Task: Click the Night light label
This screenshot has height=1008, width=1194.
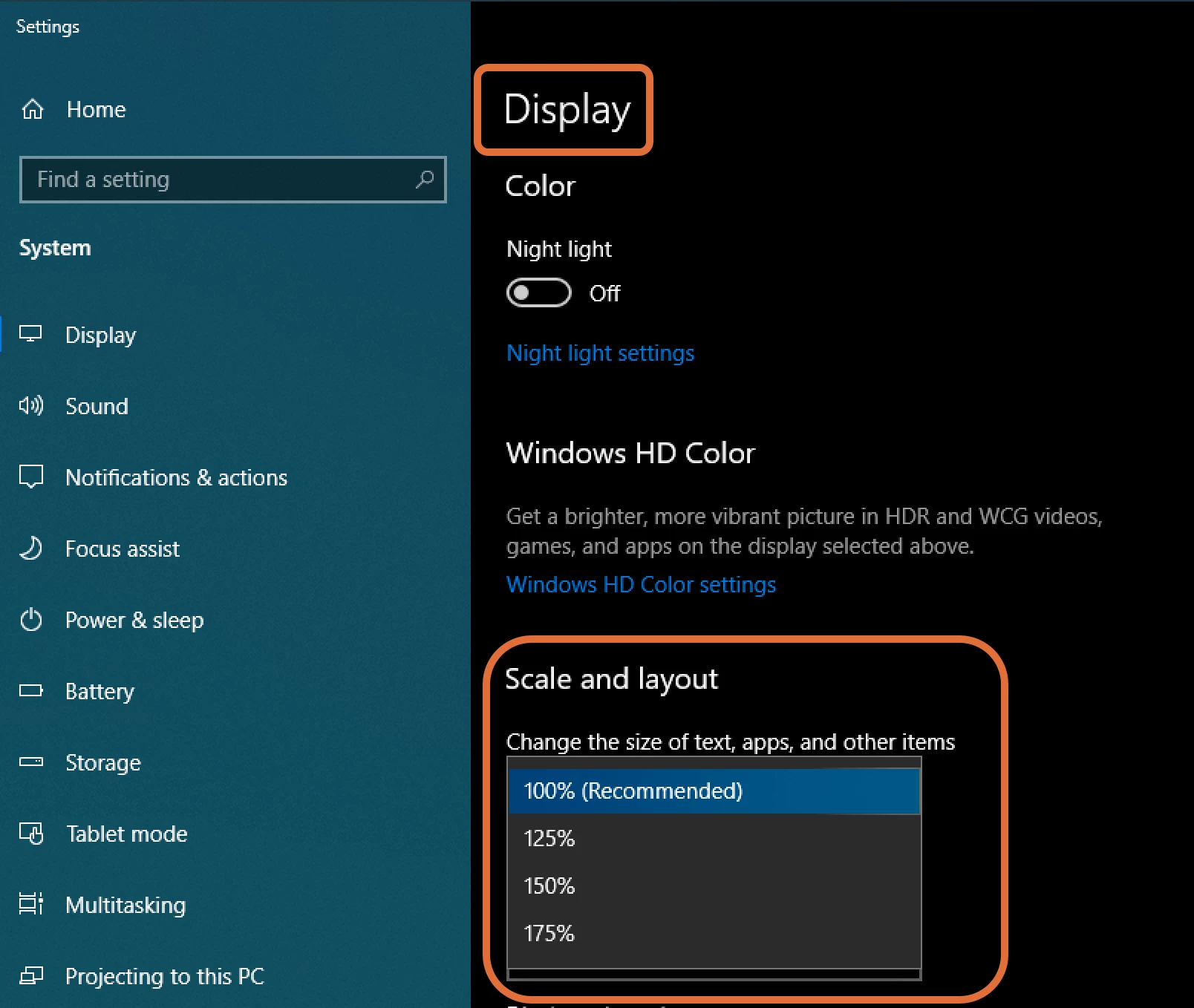Action: (x=559, y=249)
